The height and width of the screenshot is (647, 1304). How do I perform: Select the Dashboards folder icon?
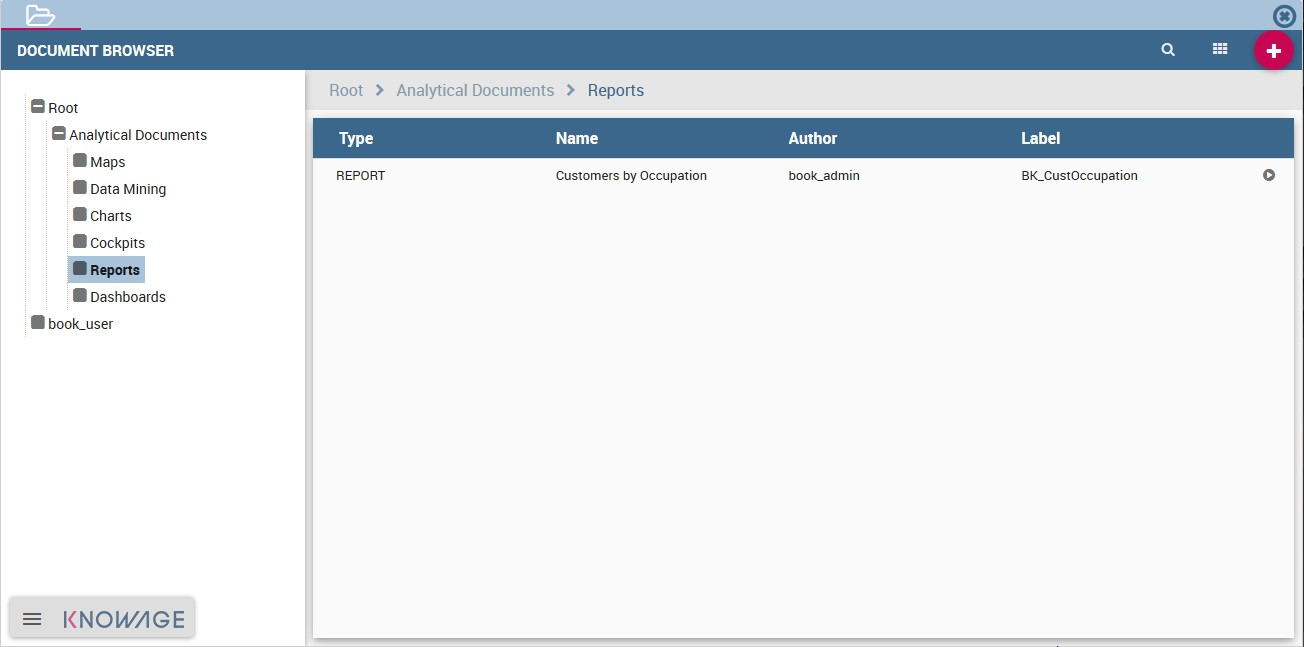tap(80, 295)
